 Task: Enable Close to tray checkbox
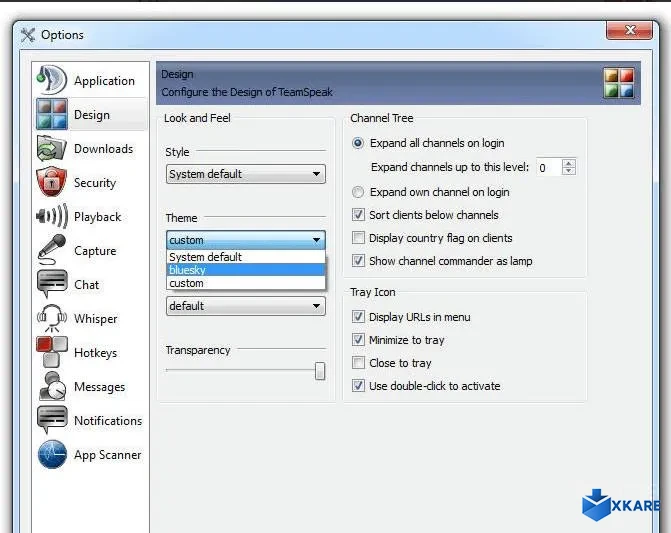click(x=358, y=363)
